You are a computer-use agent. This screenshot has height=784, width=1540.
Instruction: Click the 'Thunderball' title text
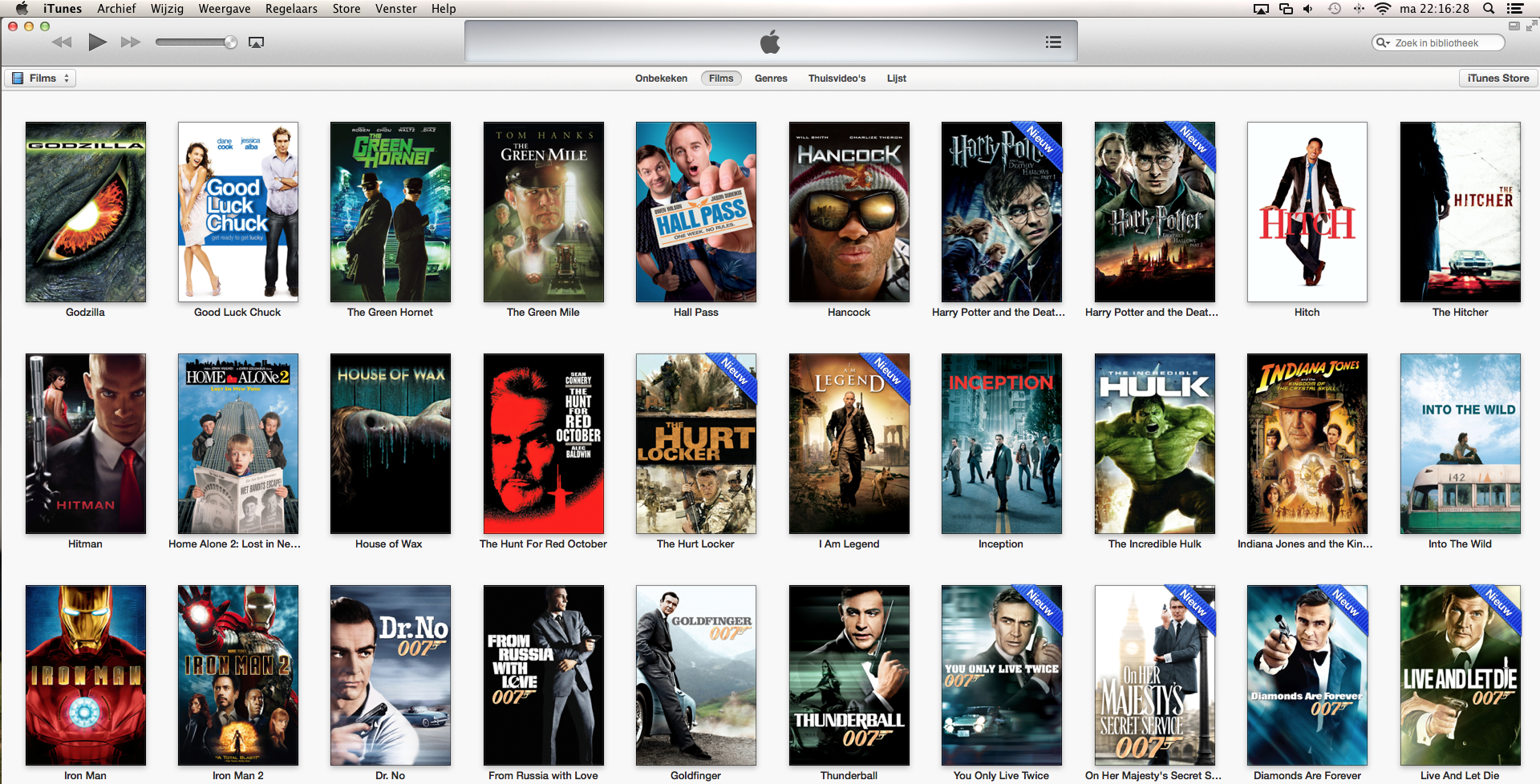pyautogui.click(x=849, y=775)
